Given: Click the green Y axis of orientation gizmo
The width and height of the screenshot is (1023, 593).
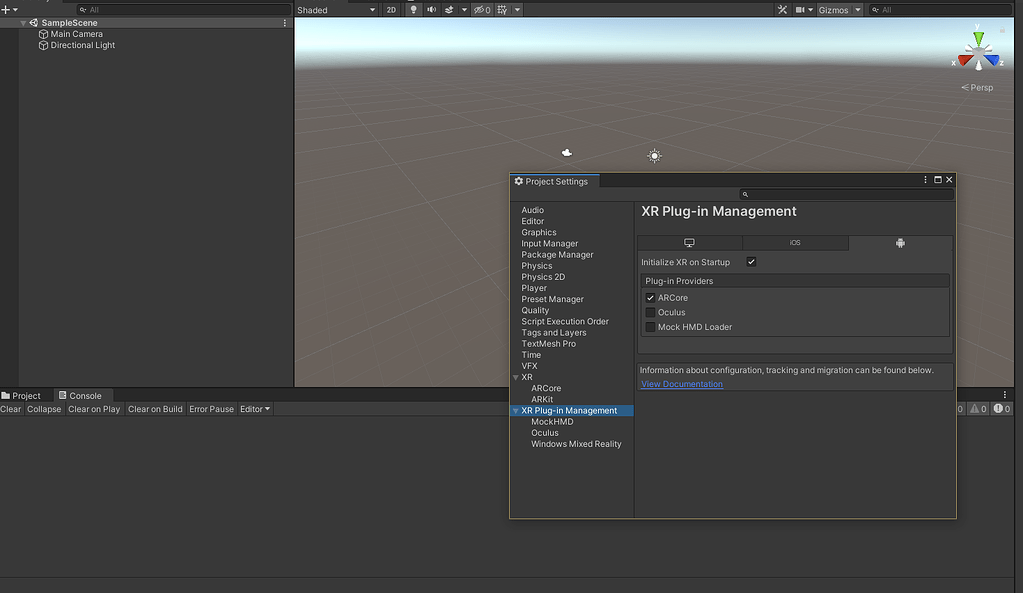Looking at the screenshot, I should click(x=978, y=39).
